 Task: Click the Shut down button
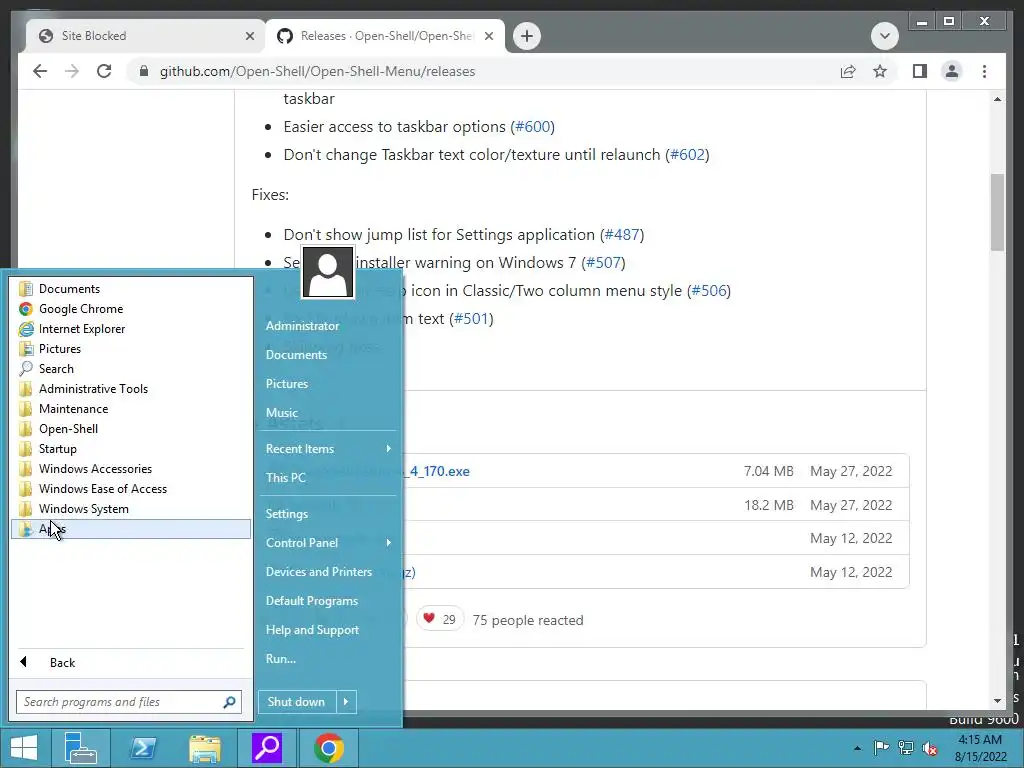[296, 702]
